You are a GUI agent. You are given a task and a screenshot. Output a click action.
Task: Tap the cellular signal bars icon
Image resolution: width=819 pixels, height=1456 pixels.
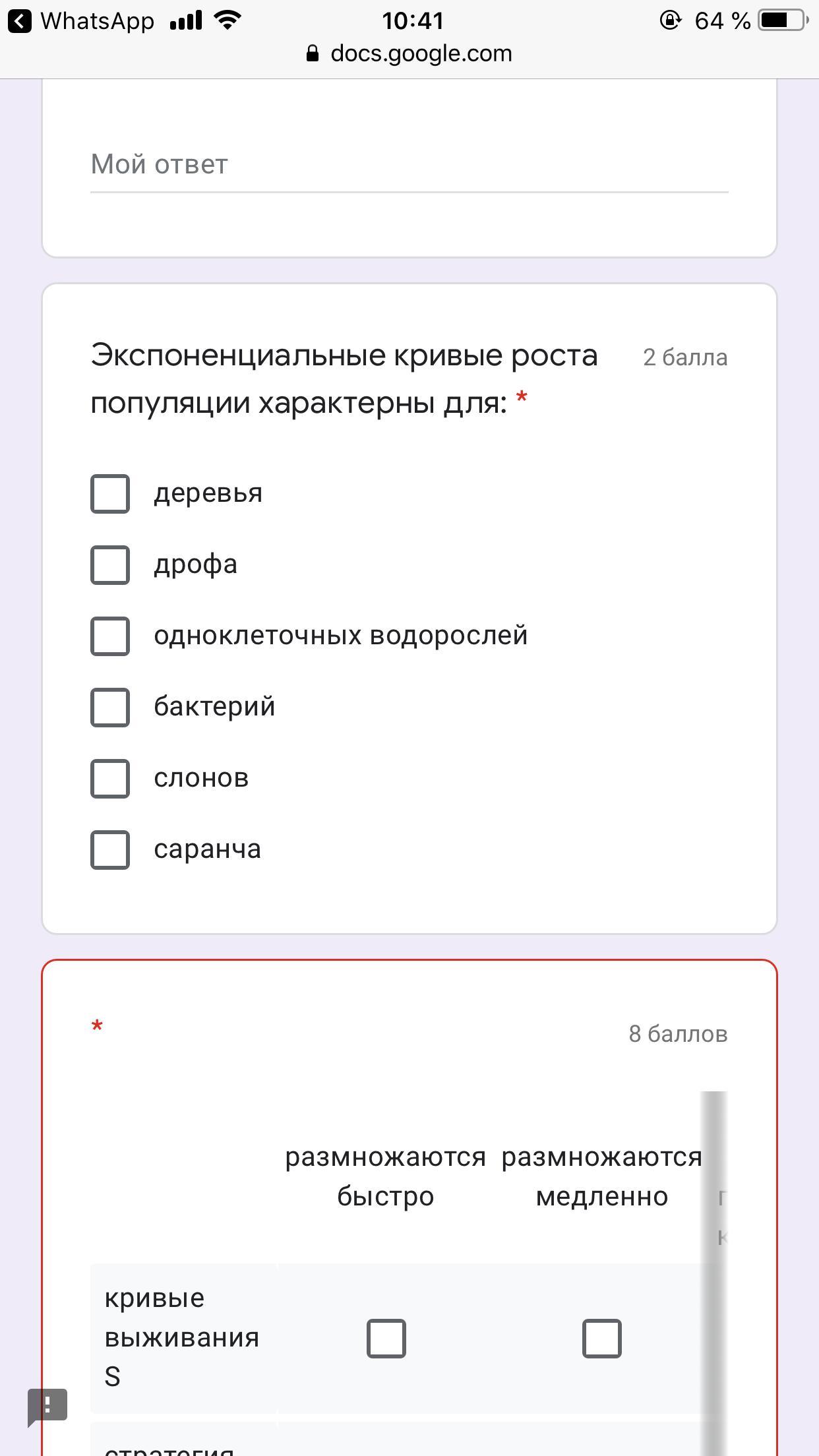(185, 21)
